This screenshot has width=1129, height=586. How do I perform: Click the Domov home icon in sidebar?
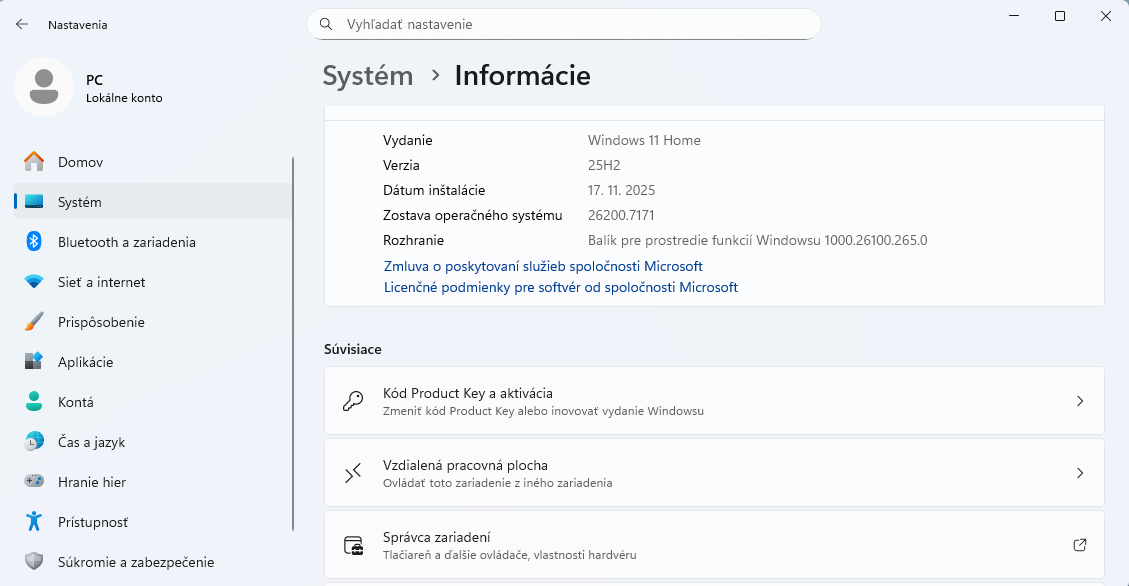click(34, 162)
